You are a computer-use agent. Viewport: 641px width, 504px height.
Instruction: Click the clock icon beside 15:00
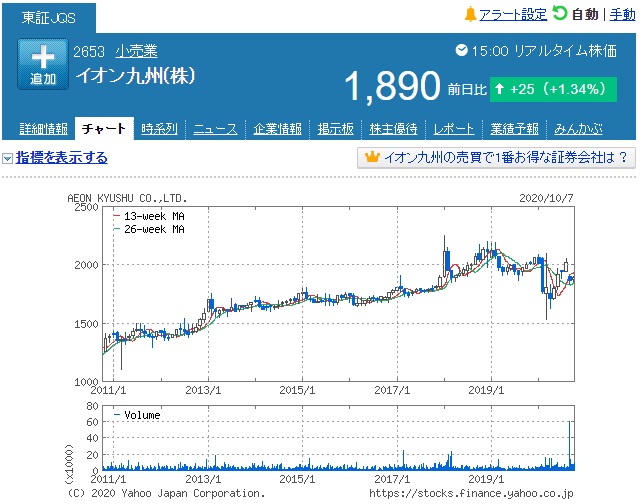pos(461,50)
